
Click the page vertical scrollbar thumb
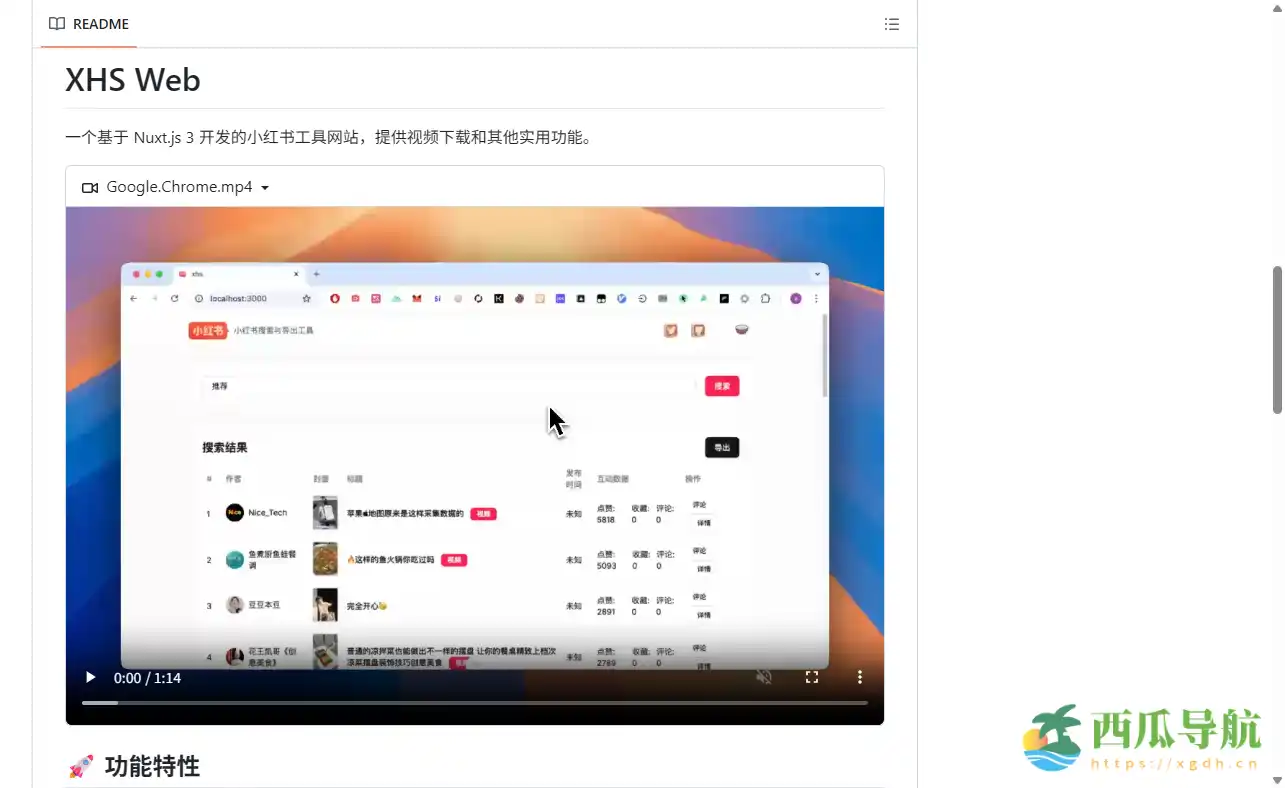(1277, 340)
